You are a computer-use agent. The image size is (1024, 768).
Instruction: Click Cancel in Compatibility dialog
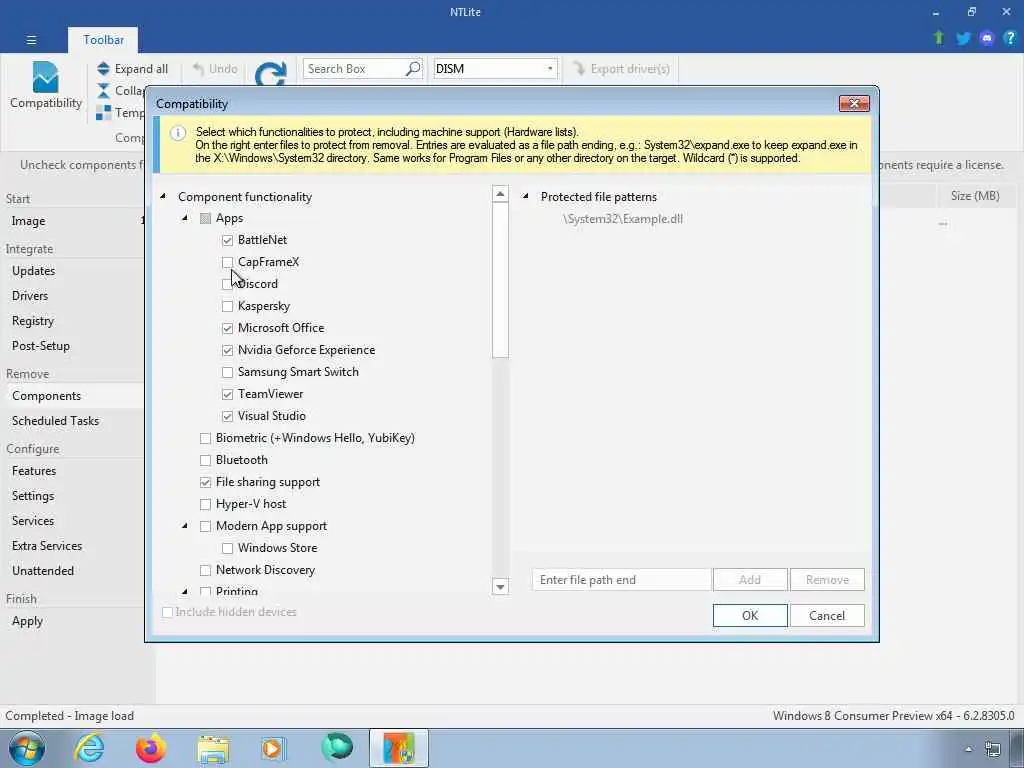827,615
